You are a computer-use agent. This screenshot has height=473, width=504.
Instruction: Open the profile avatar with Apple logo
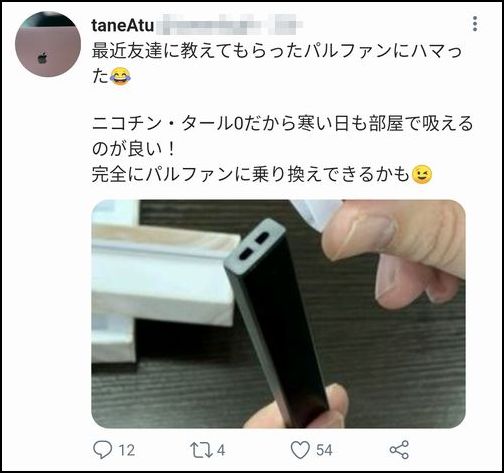(x=48, y=44)
